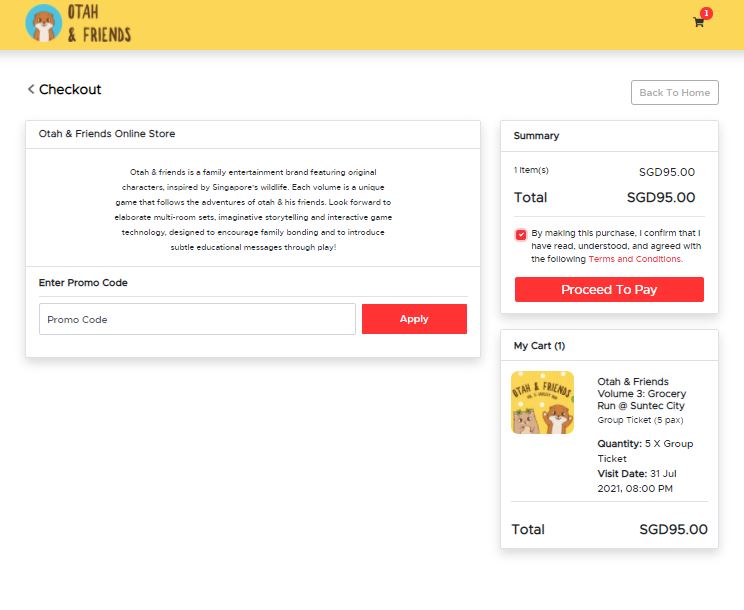
Task: Click the Proceed To Pay button
Action: (x=609, y=289)
